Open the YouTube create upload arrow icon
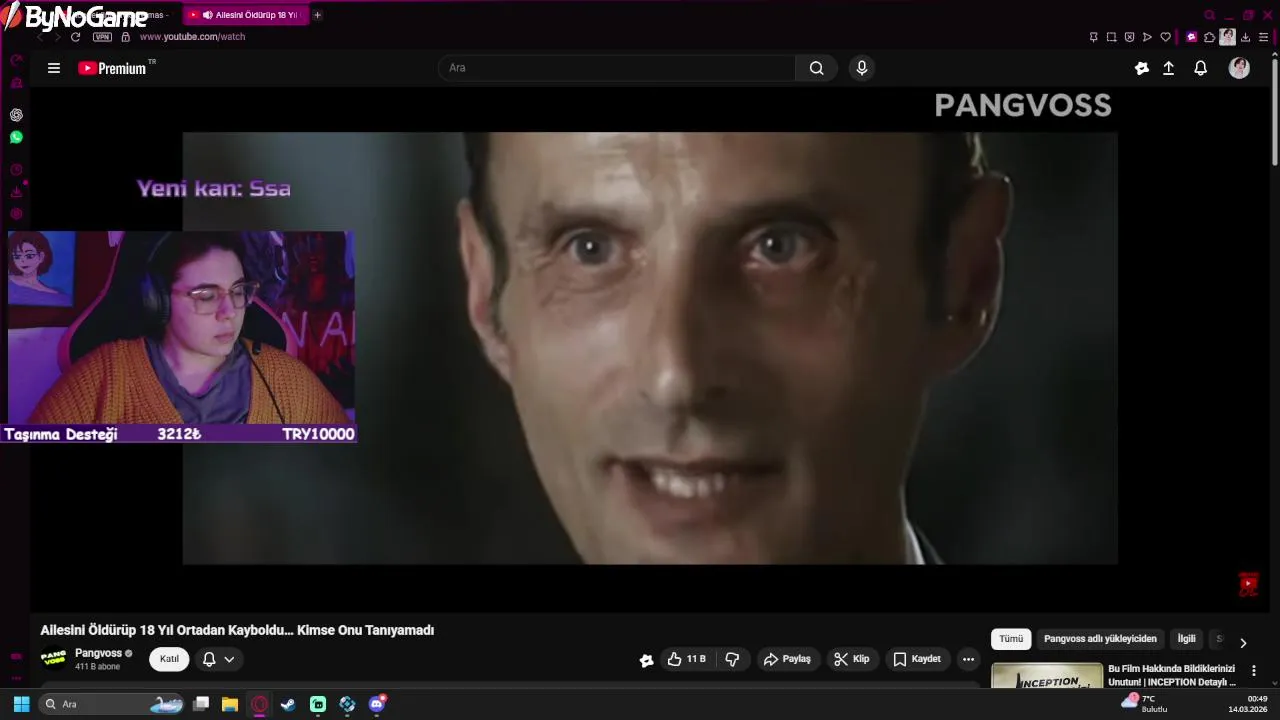 [1168, 68]
